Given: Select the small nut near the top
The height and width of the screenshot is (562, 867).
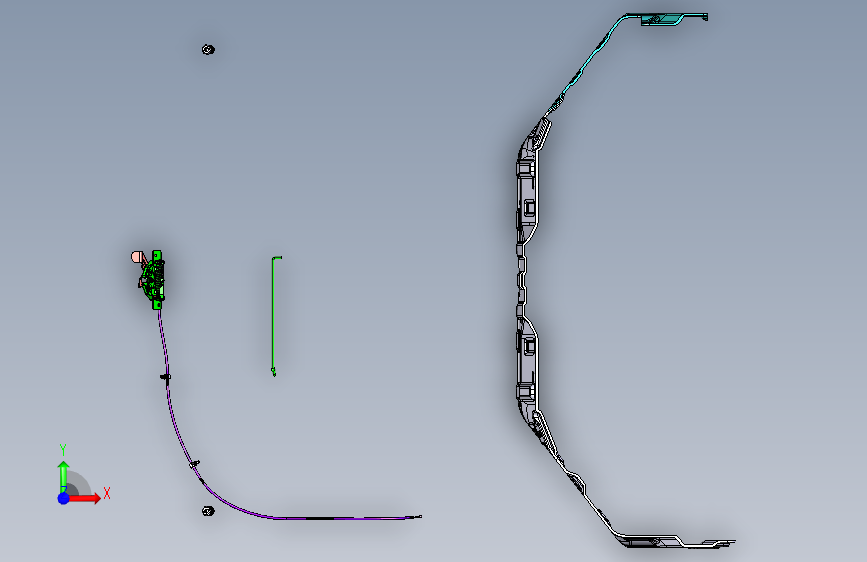Looking at the screenshot, I should tap(208, 50).
